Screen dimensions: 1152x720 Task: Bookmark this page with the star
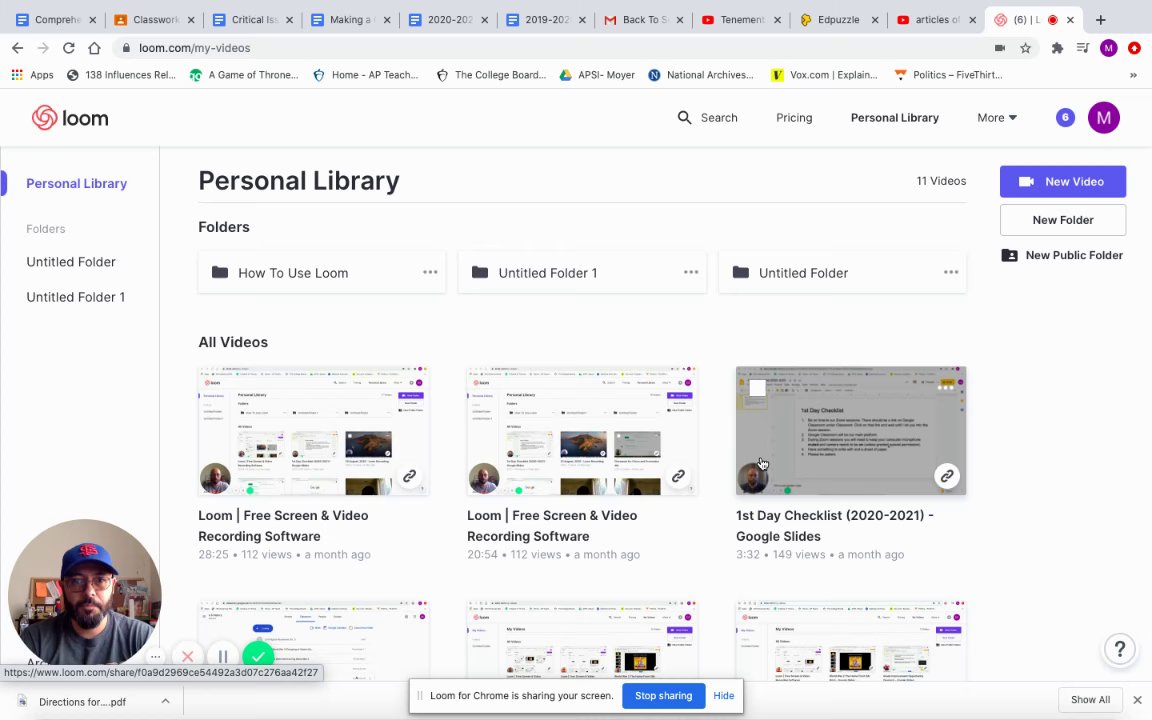(1026, 48)
